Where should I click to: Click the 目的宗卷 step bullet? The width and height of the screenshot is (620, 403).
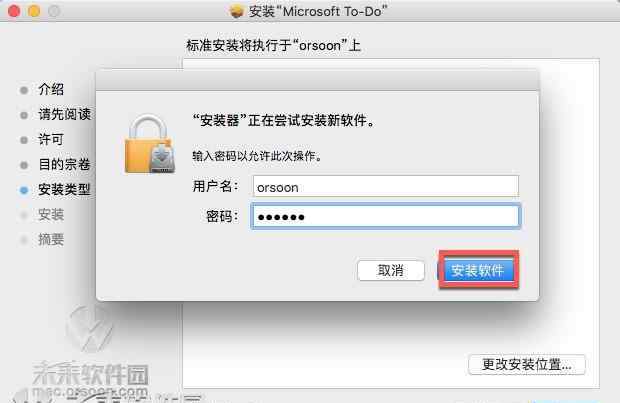(x=24, y=165)
